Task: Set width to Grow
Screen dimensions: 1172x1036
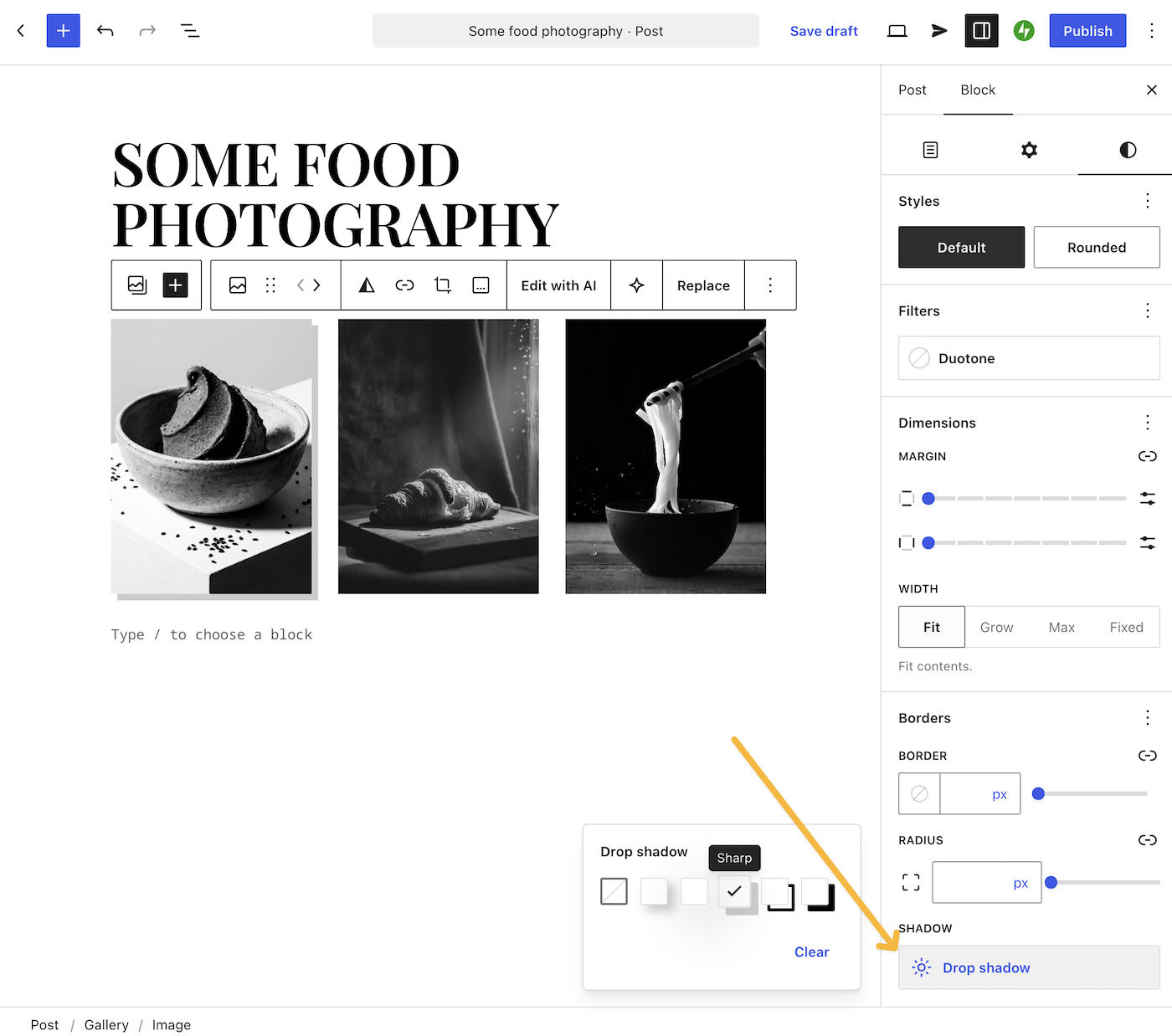Action: coord(997,627)
